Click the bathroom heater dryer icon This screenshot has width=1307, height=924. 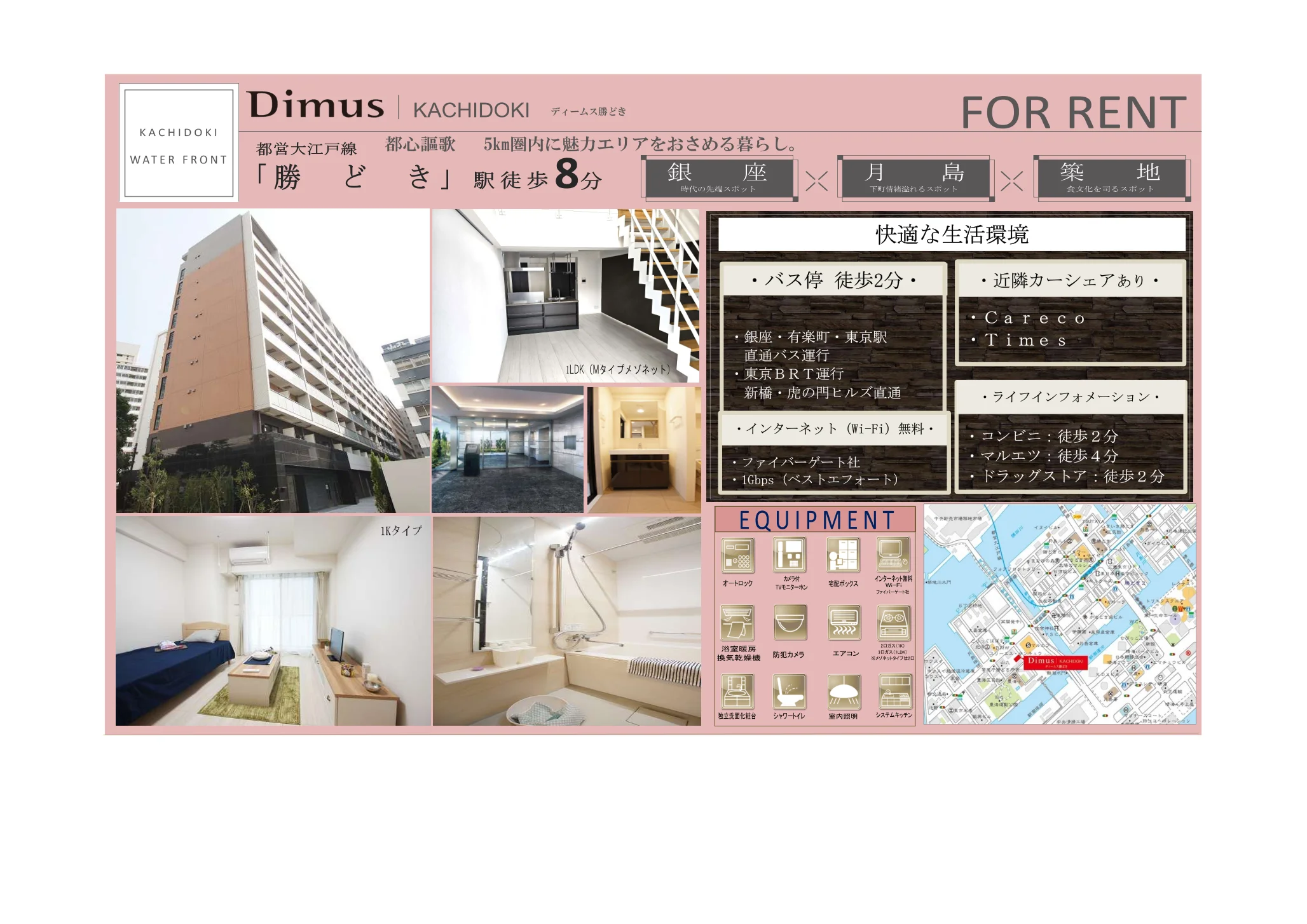coord(737,623)
